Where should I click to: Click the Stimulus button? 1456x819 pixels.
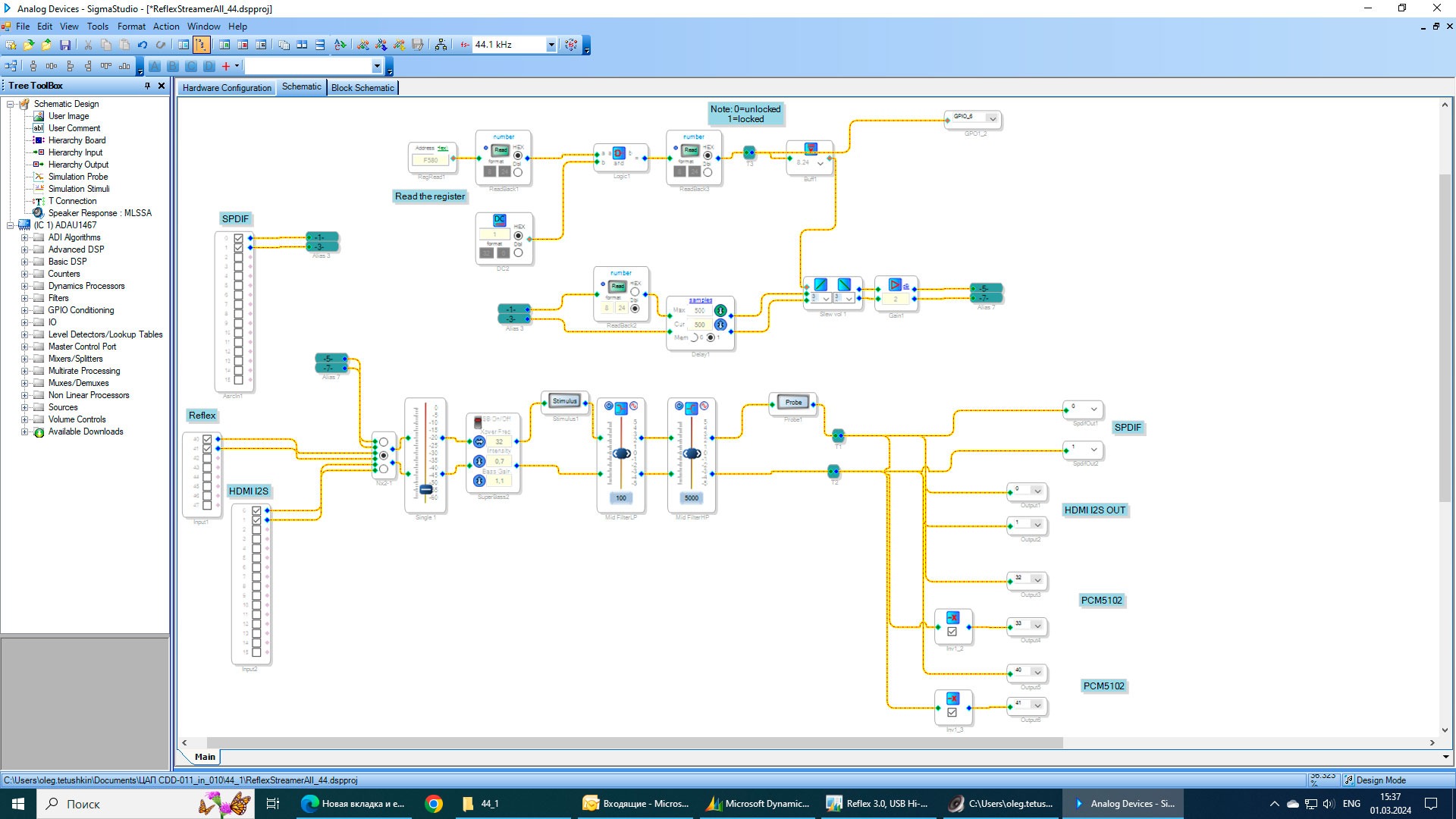[565, 401]
